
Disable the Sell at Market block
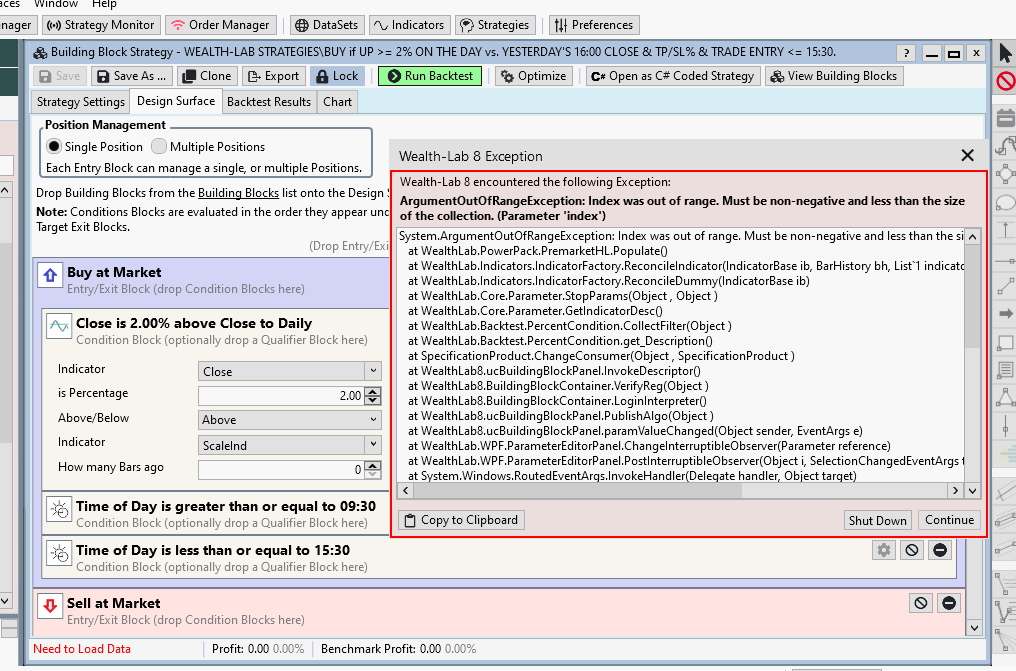coord(921,603)
